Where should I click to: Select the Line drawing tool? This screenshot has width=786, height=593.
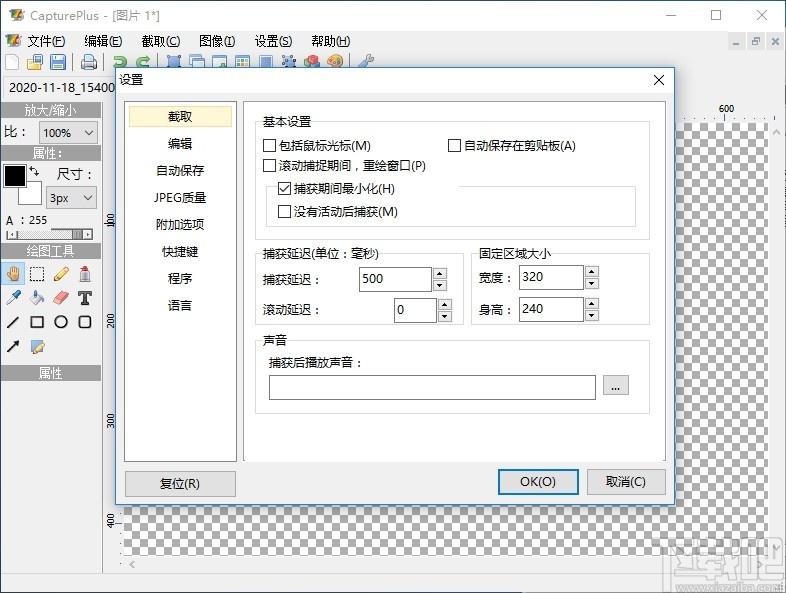13,322
